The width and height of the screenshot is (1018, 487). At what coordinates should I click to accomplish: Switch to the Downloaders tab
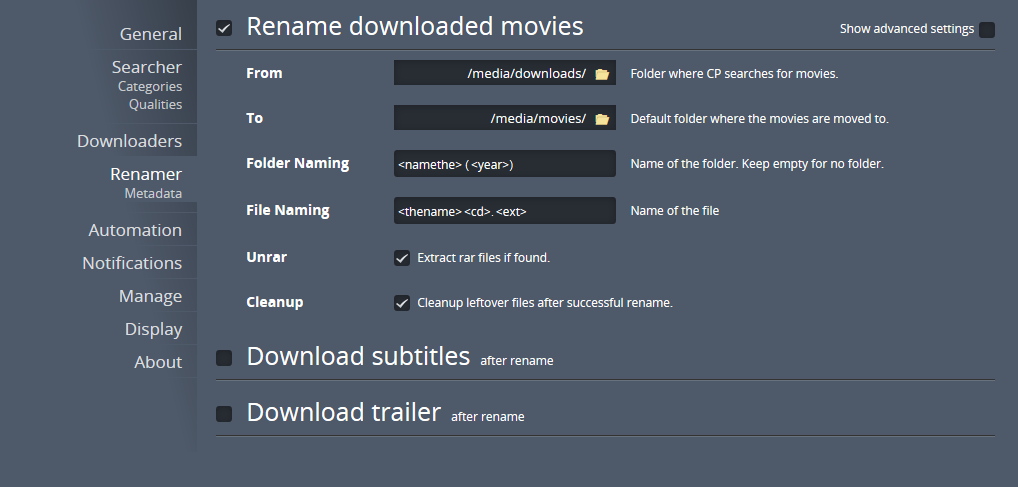pyautogui.click(x=130, y=141)
